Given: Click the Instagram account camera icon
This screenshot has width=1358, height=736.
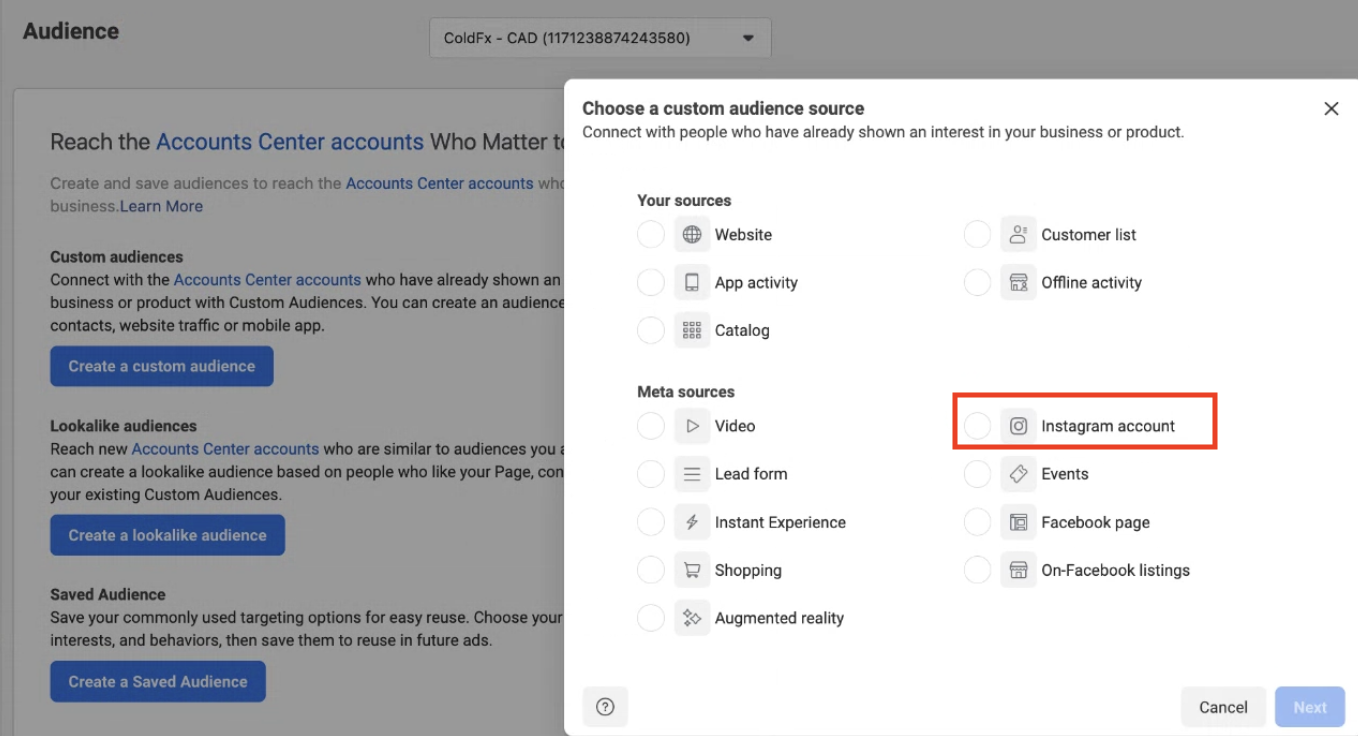Looking at the screenshot, I should tap(1018, 426).
